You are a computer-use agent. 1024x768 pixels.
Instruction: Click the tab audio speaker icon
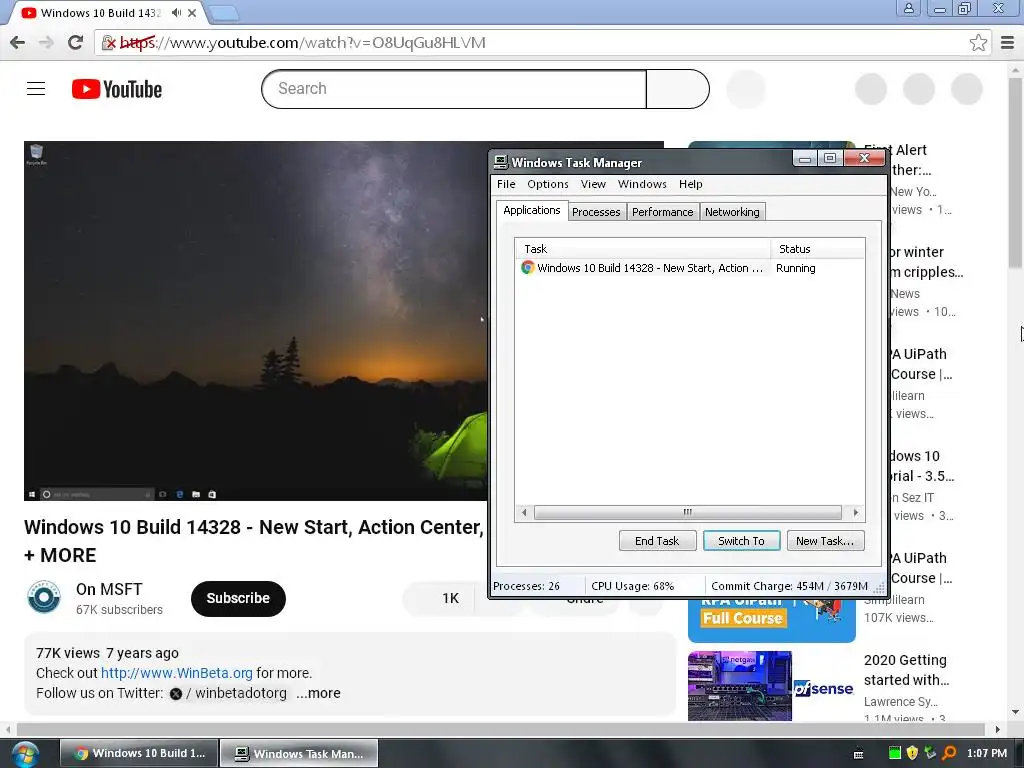coord(176,12)
